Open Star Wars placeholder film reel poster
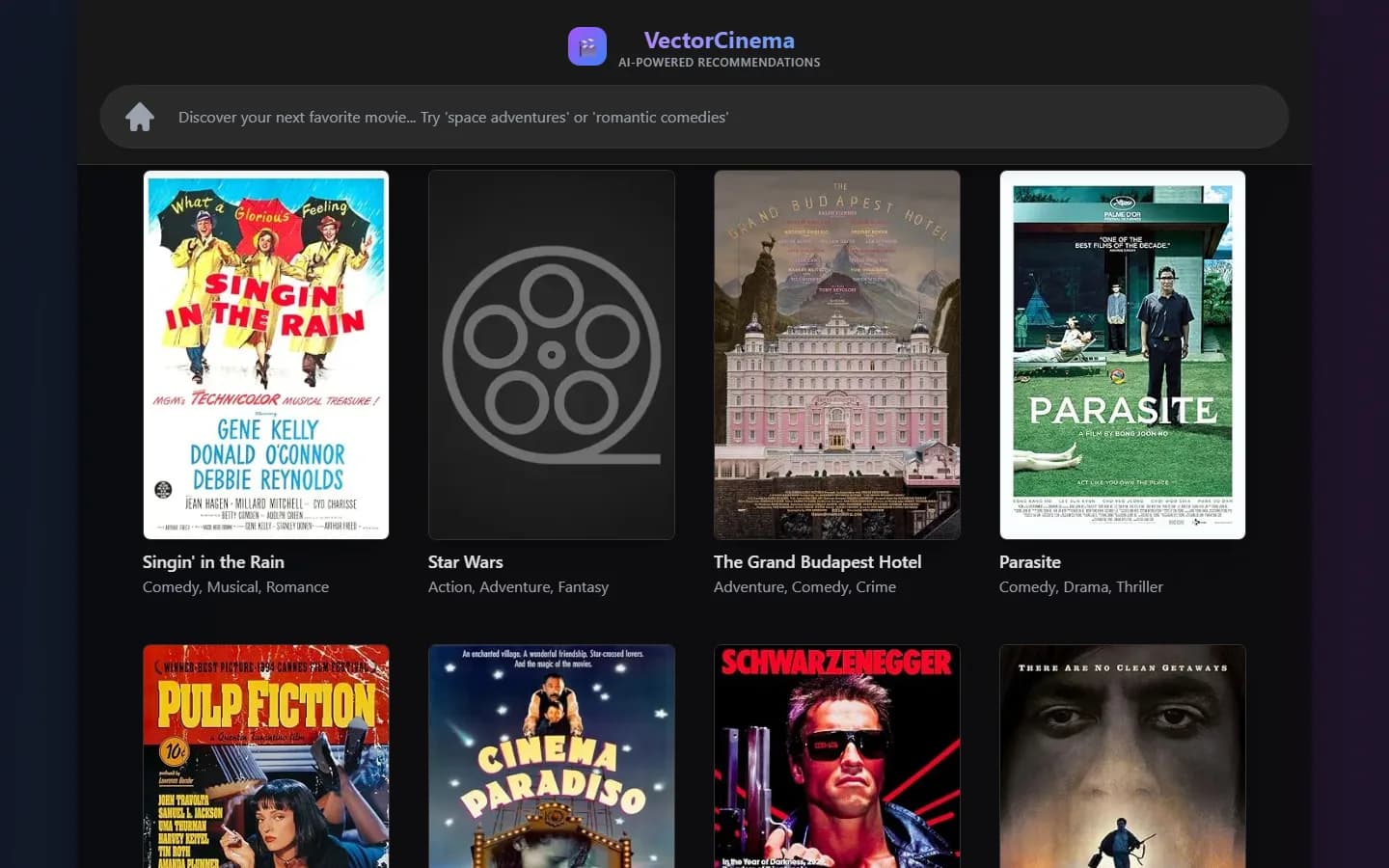The height and width of the screenshot is (868, 1389). 552,355
